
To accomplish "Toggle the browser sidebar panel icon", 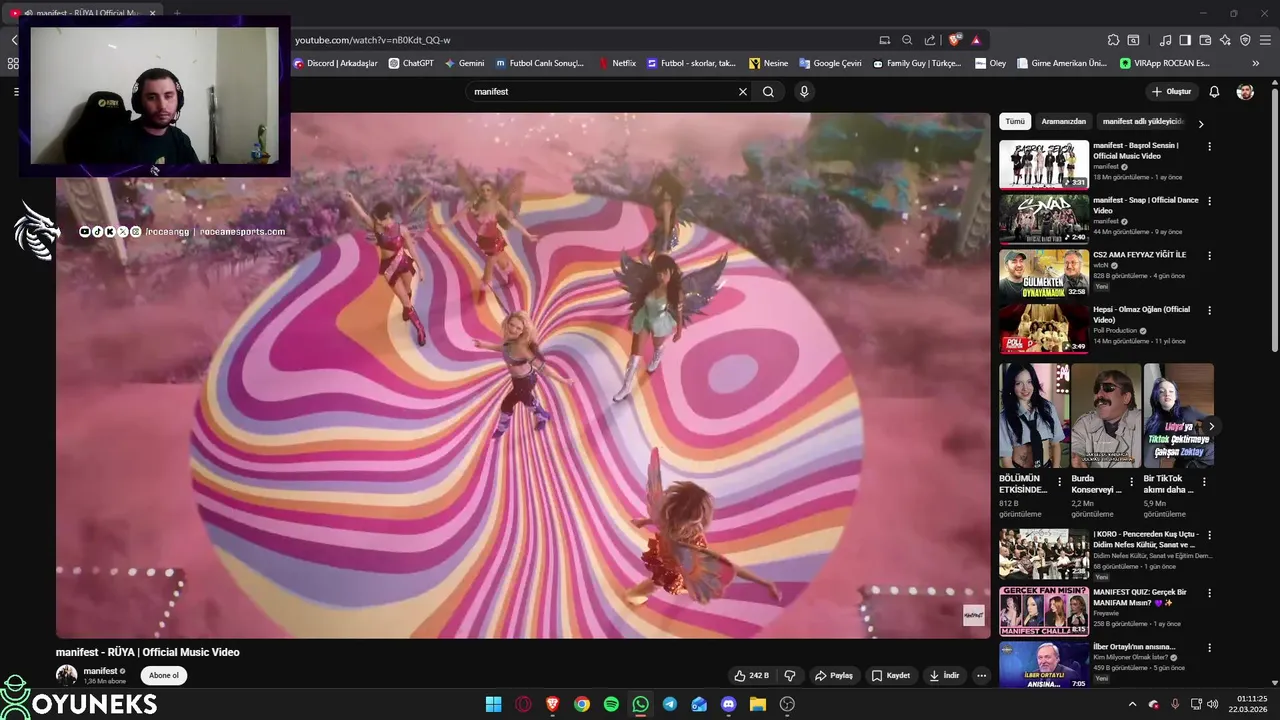I will point(1185,40).
